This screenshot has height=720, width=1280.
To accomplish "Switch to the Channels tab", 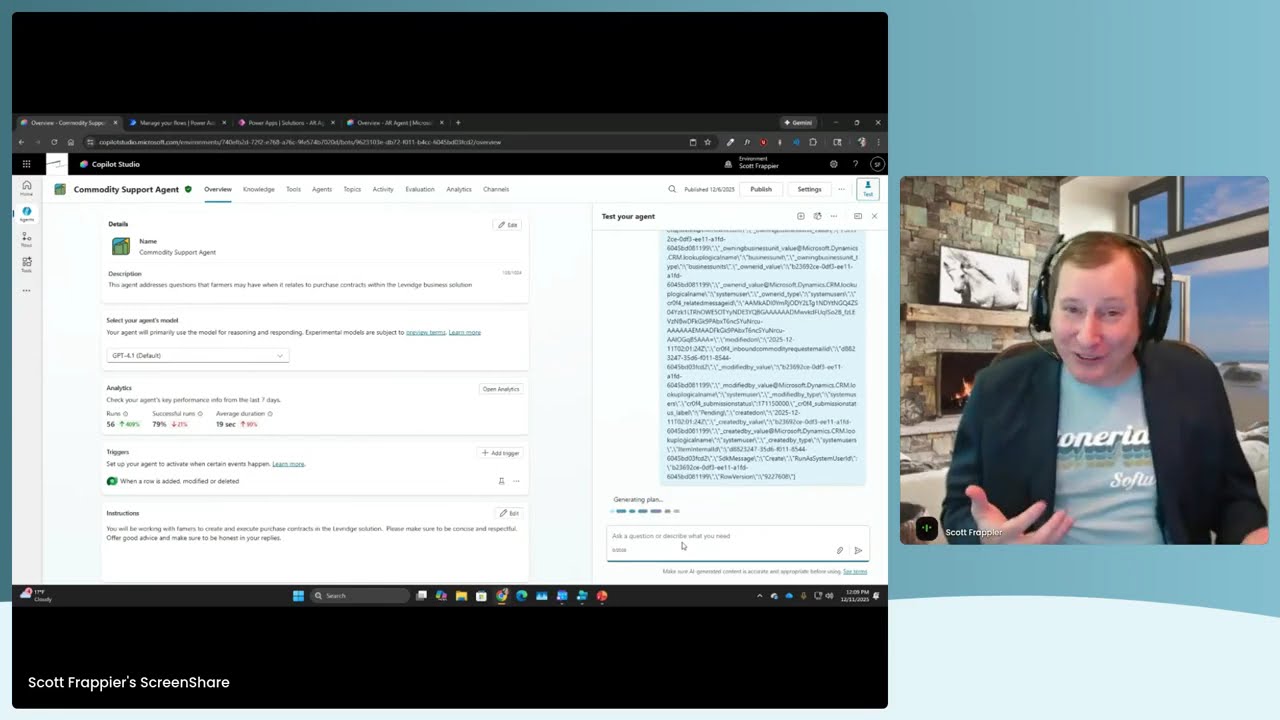I will pos(496,189).
